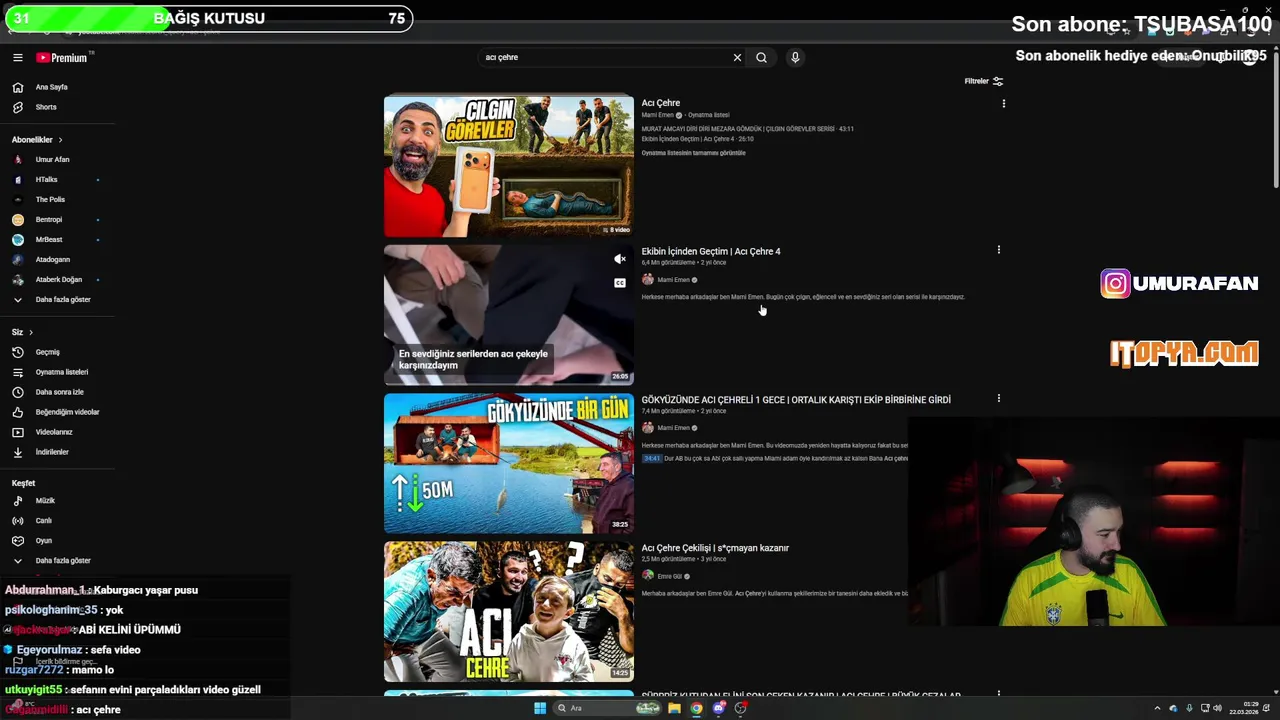Open Emre Gül channel link

(670, 576)
